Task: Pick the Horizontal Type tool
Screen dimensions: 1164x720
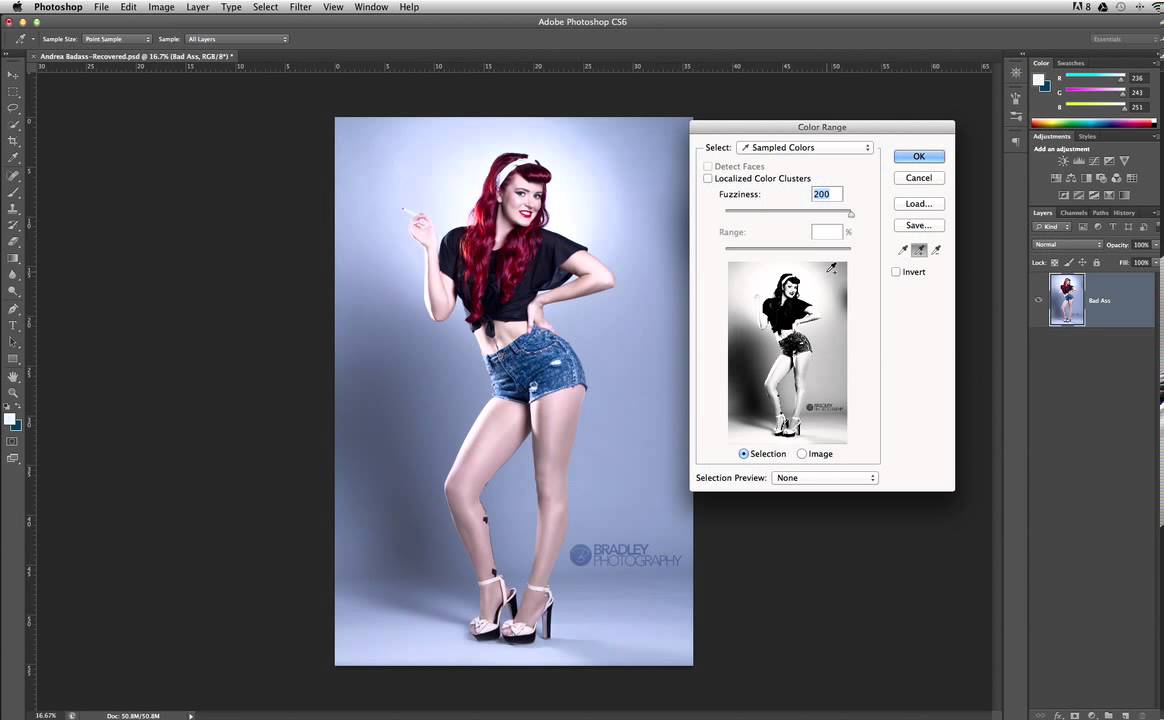Action: 13,326
